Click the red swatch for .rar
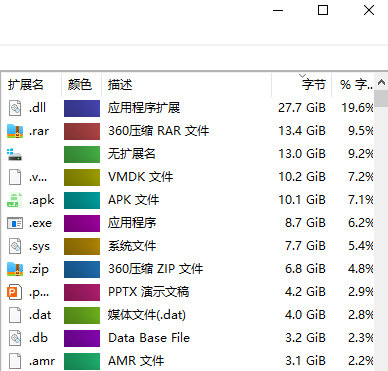Screen dimensions: 388x371 tap(82, 131)
